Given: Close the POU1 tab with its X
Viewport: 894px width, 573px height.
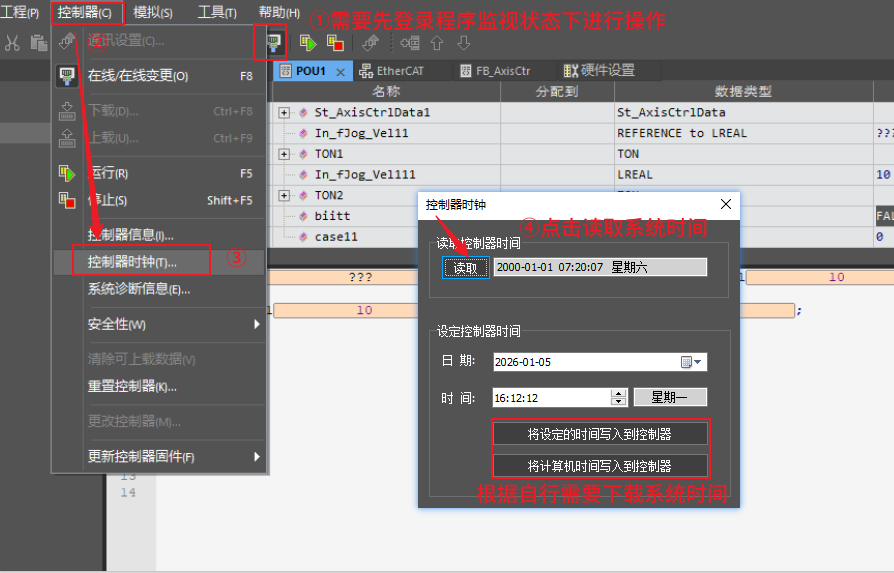Looking at the screenshot, I should point(340,71).
